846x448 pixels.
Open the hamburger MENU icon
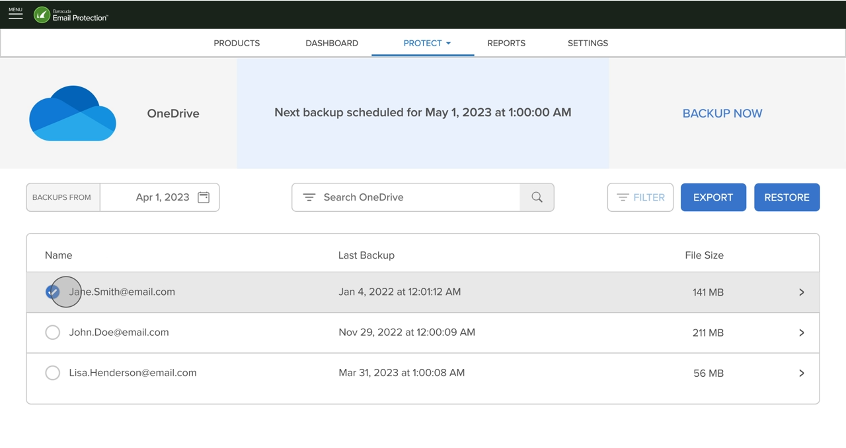coord(15,14)
